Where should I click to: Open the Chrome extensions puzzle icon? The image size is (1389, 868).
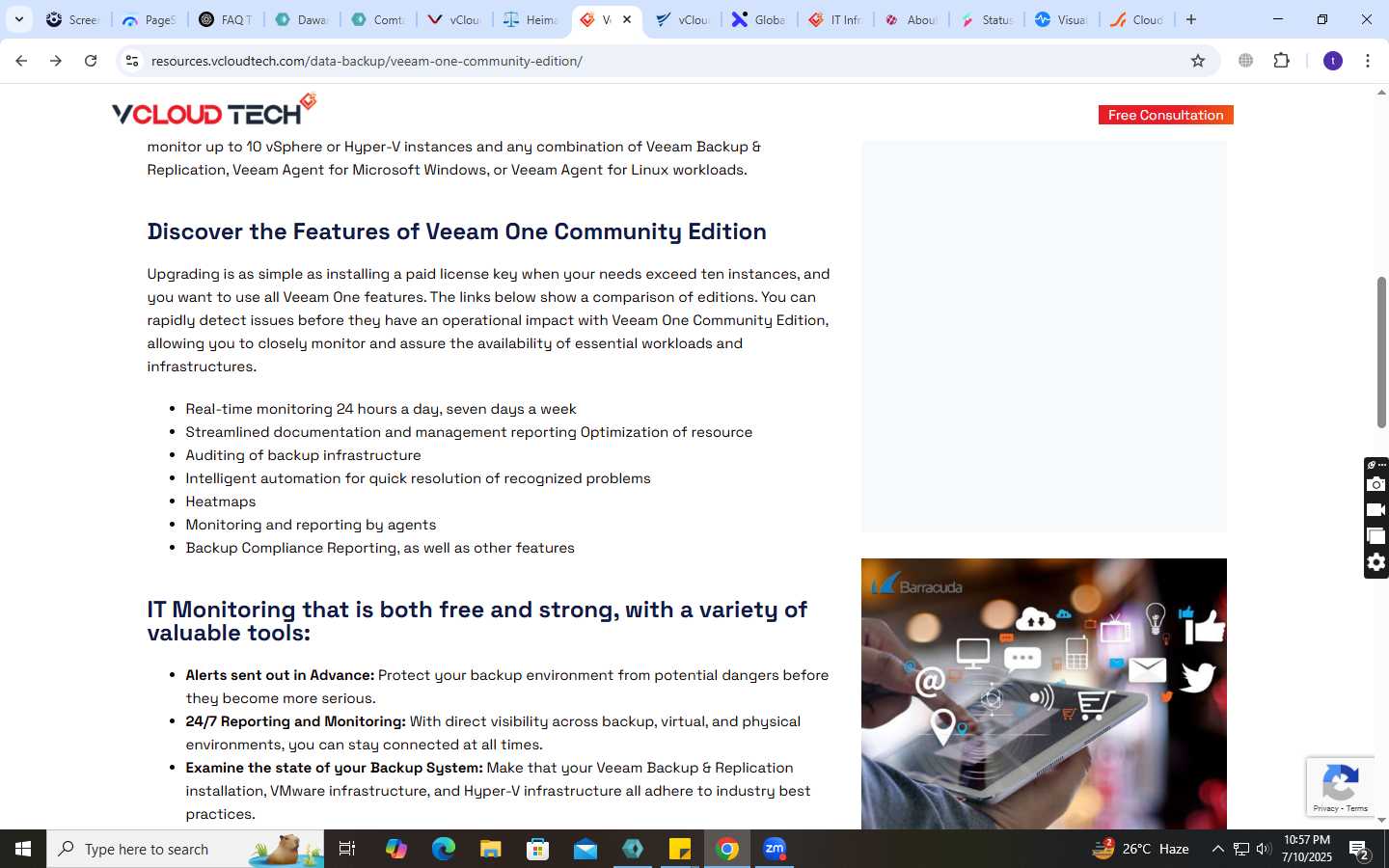1282,61
